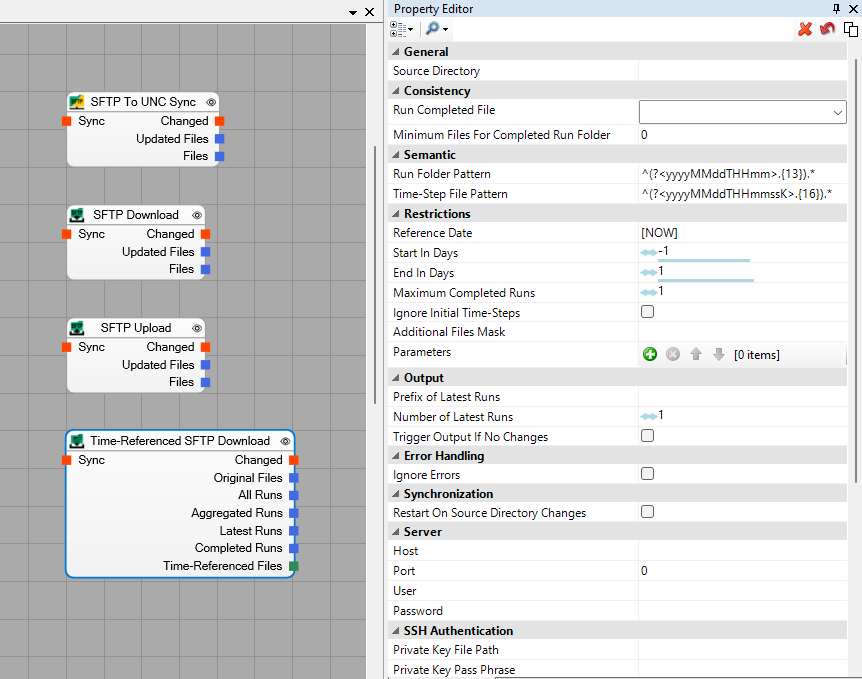Toggle the eye icon on SFTP Download node

(x=197, y=215)
